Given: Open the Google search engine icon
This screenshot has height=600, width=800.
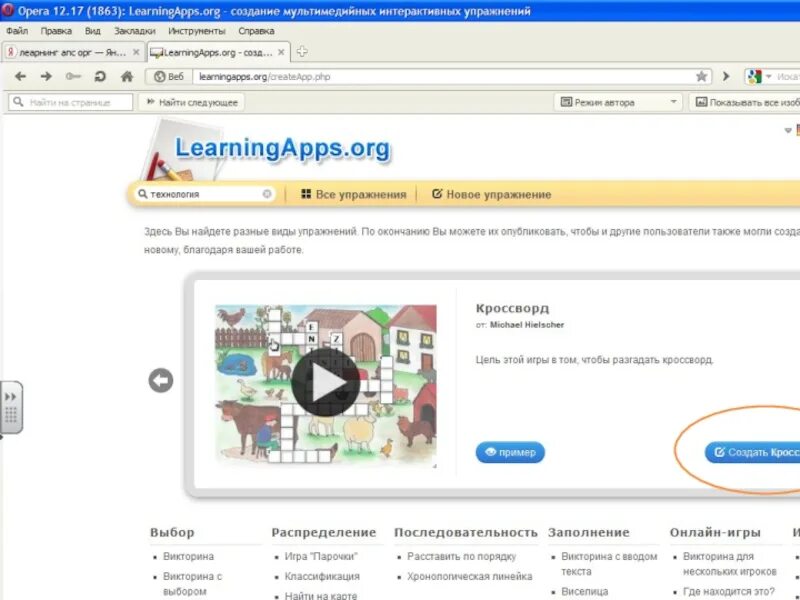Looking at the screenshot, I should click(754, 77).
